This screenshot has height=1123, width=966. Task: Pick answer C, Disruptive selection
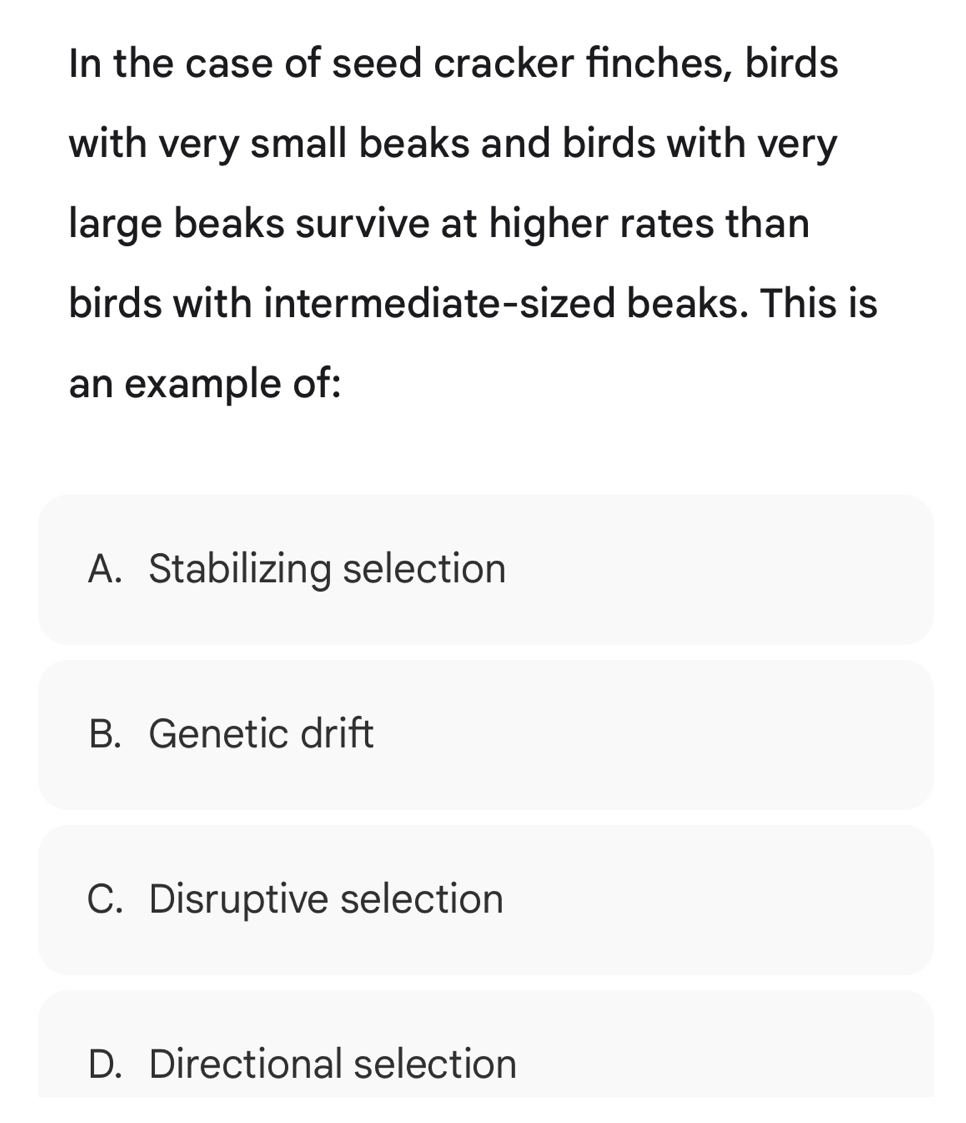point(485,900)
